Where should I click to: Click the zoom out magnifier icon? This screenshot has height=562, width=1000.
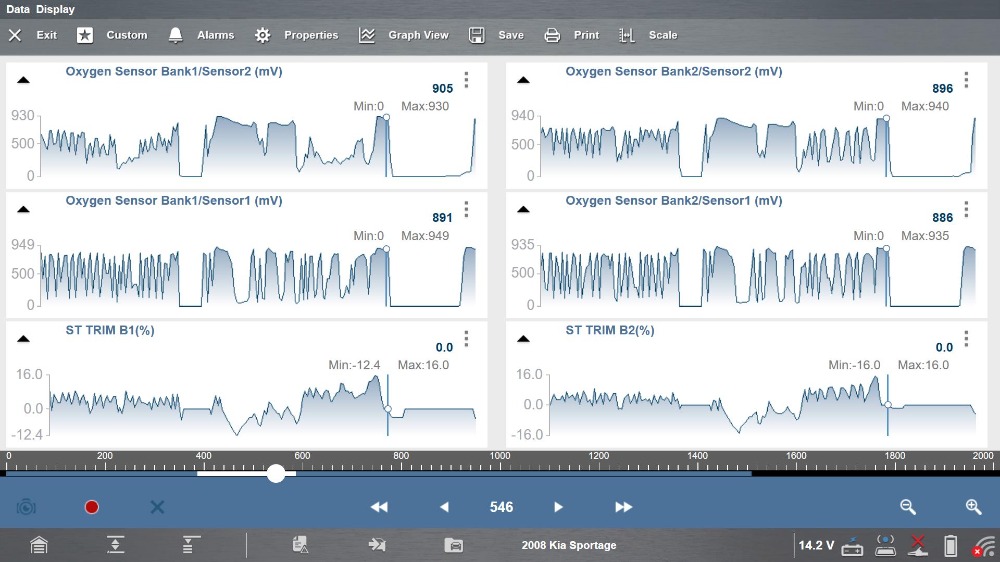tap(908, 507)
